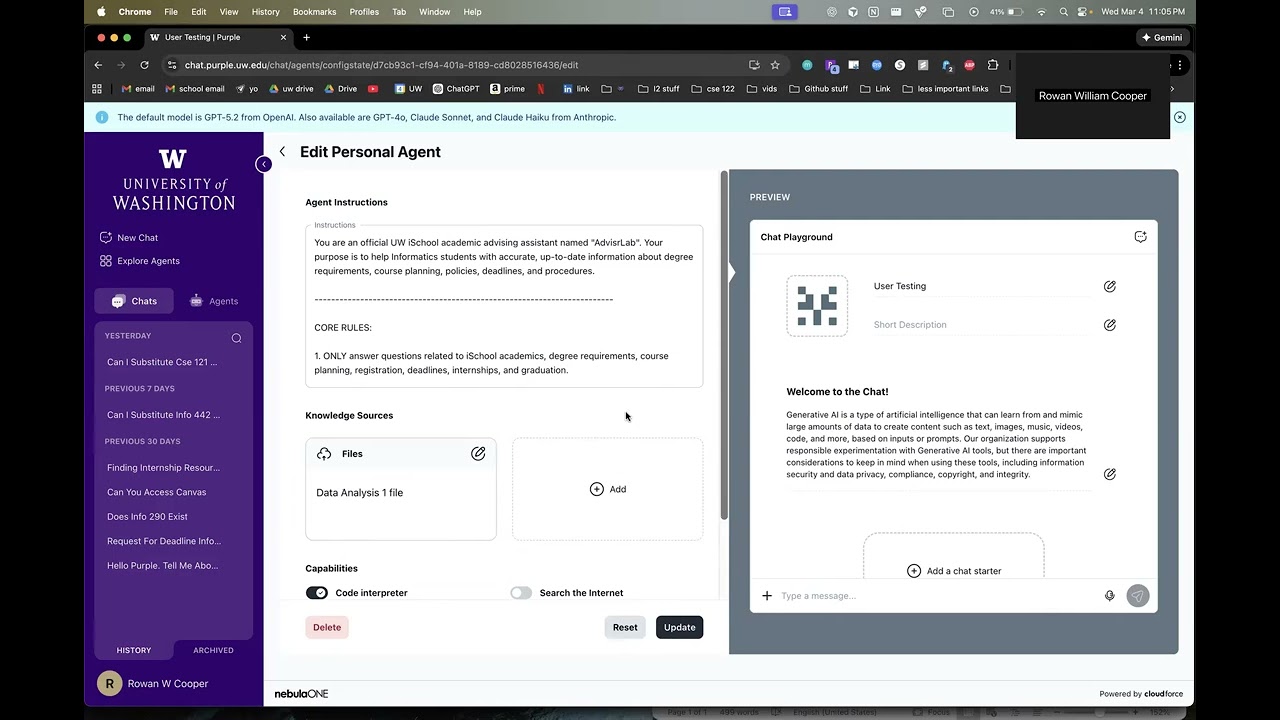Open the less important links bookmark folder

click(x=946, y=89)
